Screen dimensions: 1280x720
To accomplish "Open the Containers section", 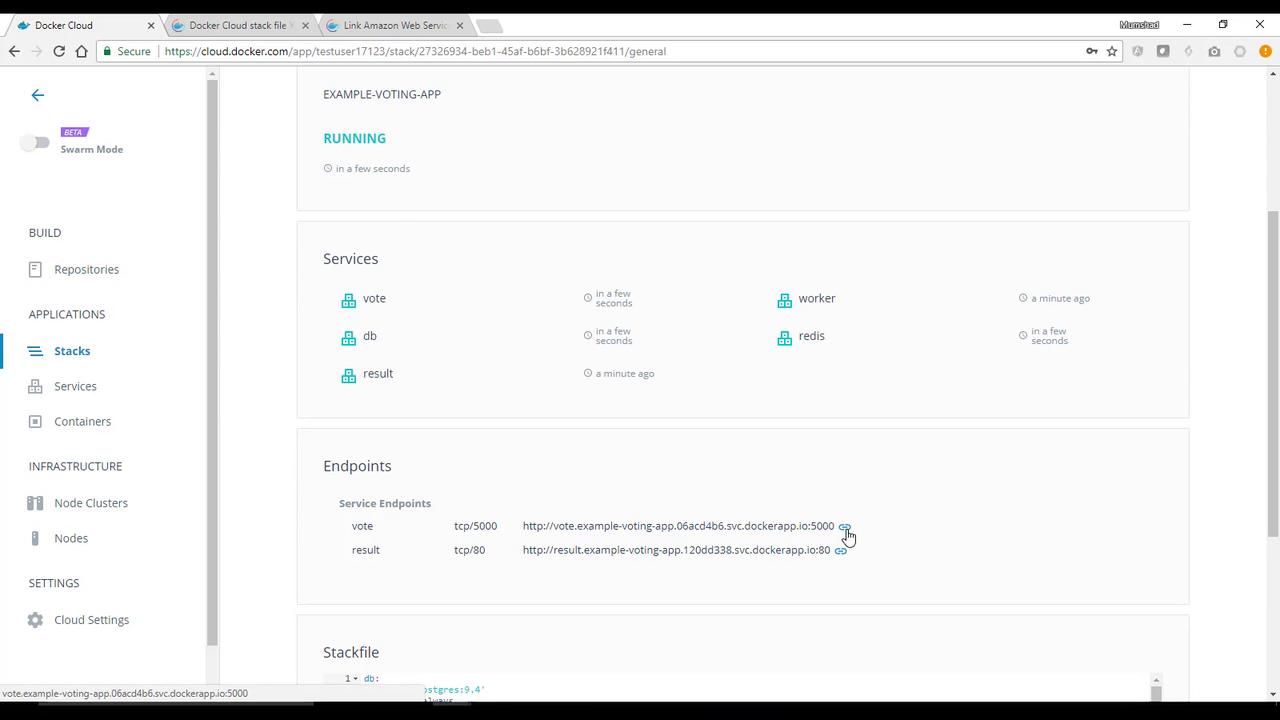I will (x=82, y=421).
